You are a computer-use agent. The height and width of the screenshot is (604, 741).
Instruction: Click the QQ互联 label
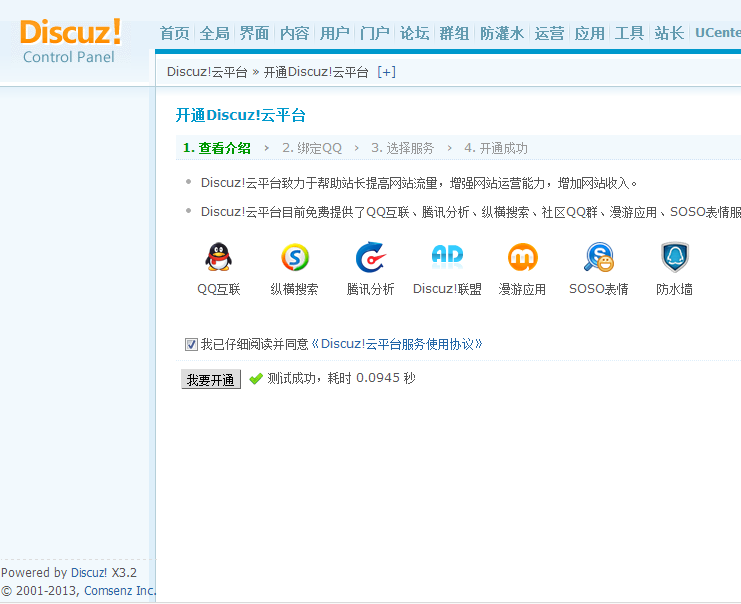(x=219, y=289)
